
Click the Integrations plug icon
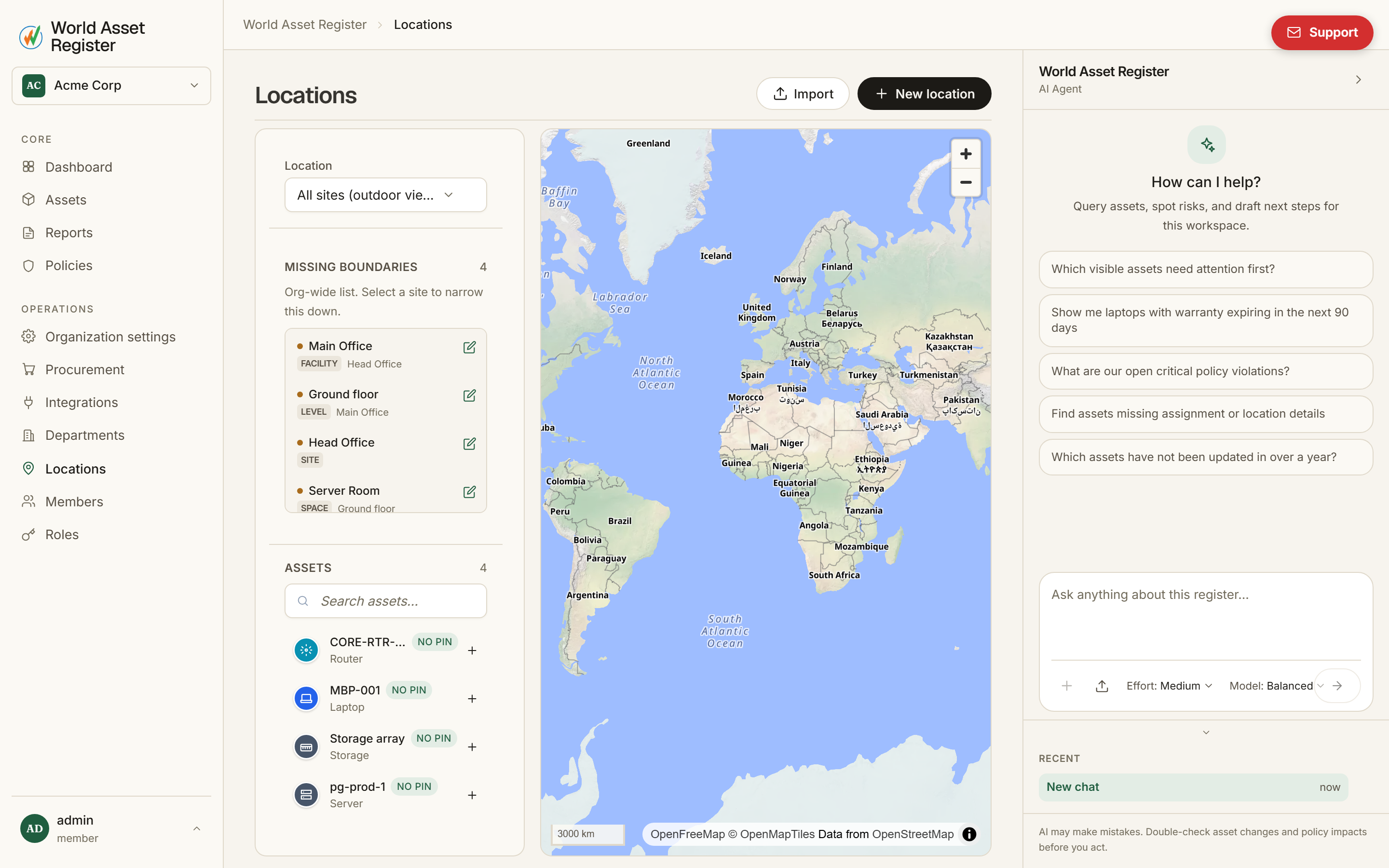[28, 403]
